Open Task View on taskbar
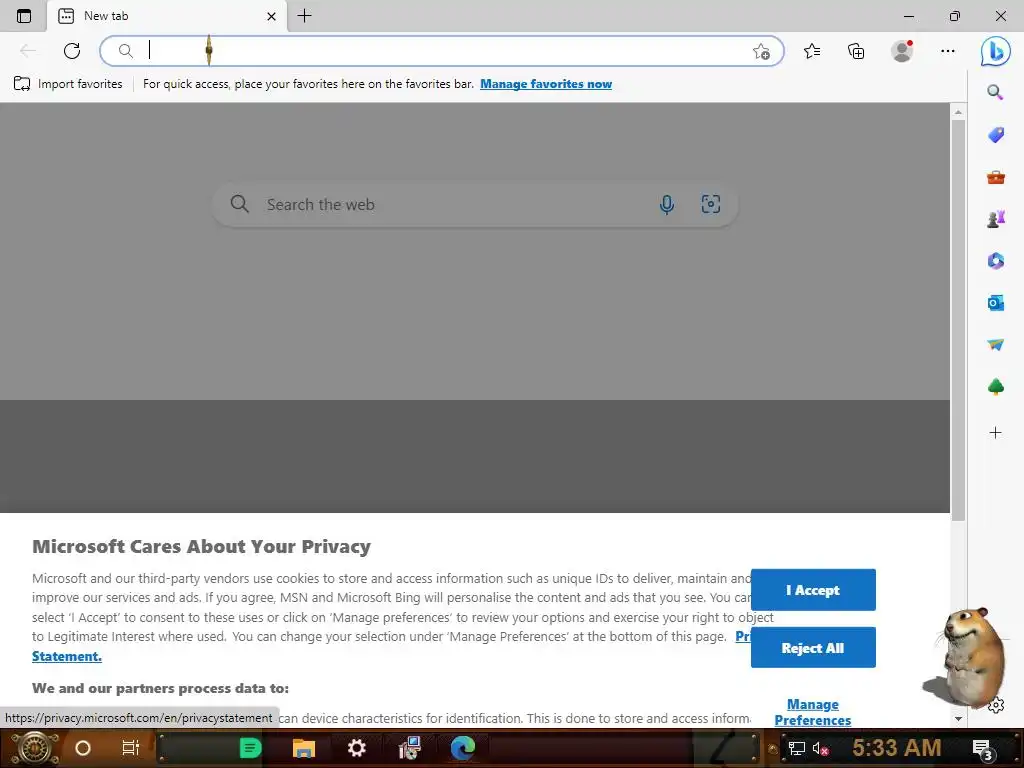Image resolution: width=1024 pixels, height=768 pixels. pos(131,748)
